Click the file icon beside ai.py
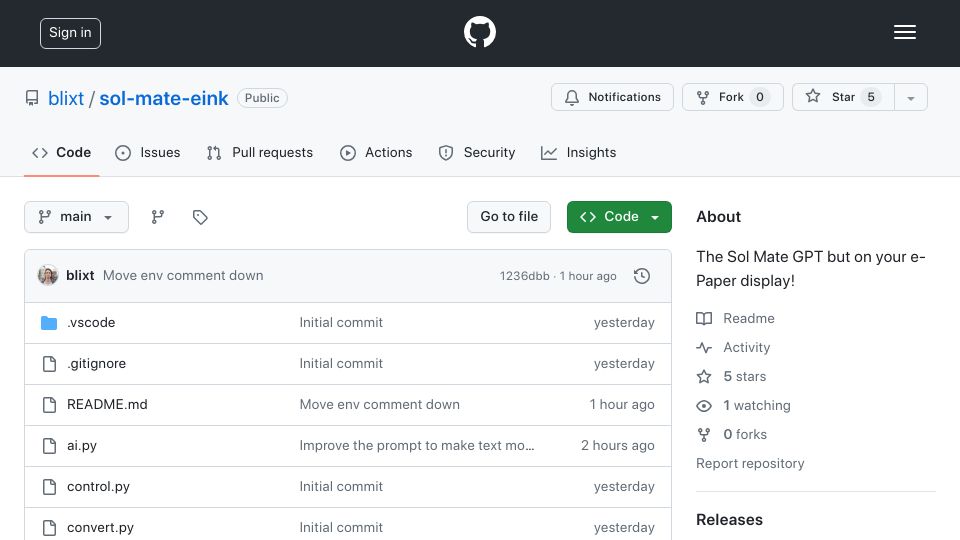The height and width of the screenshot is (540, 960). [49, 446]
